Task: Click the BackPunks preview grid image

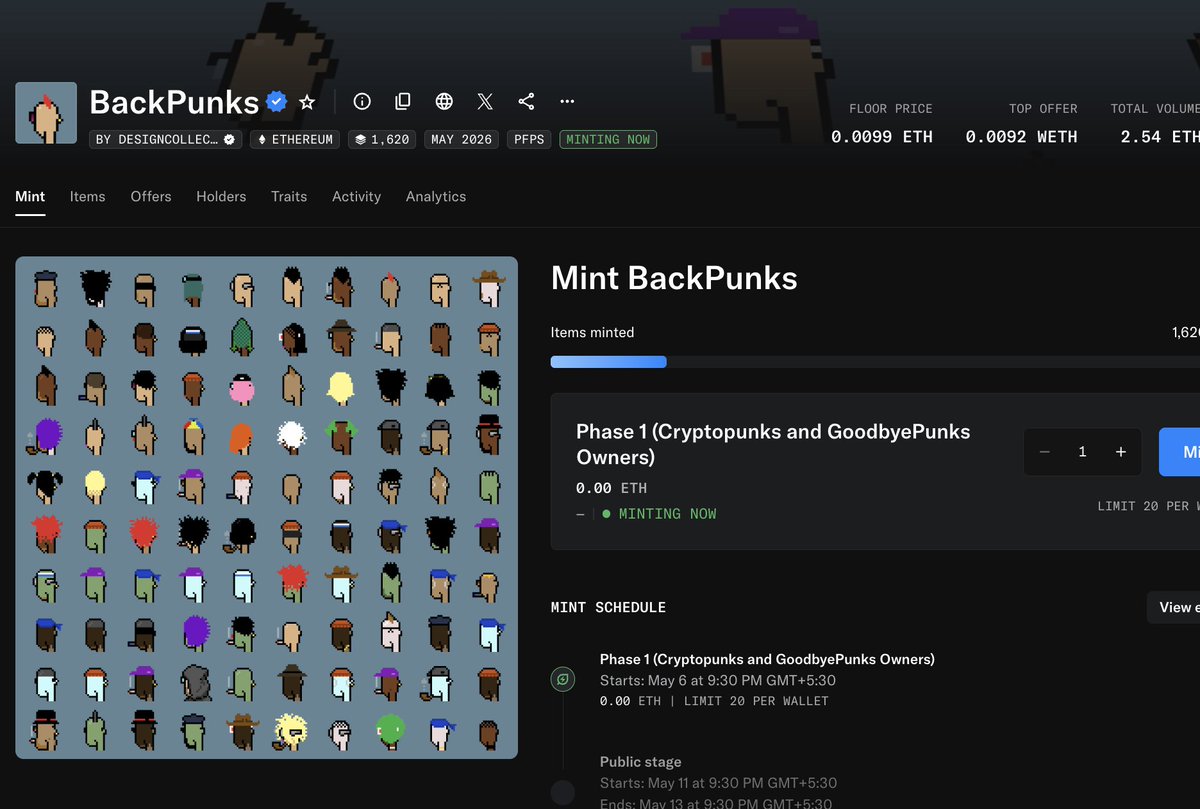Action: pos(266,508)
